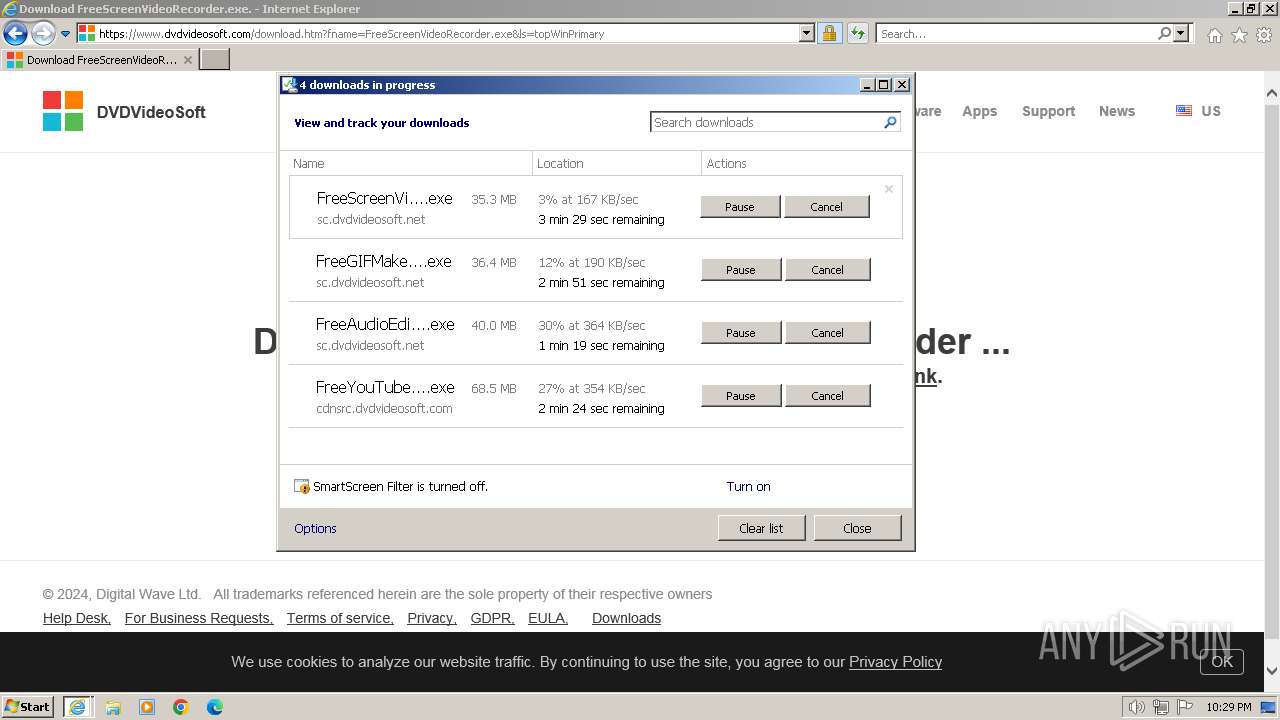Accept cookies with the OK button
1280x720 pixels.
pyautogui.click(x=1222, y=661)
